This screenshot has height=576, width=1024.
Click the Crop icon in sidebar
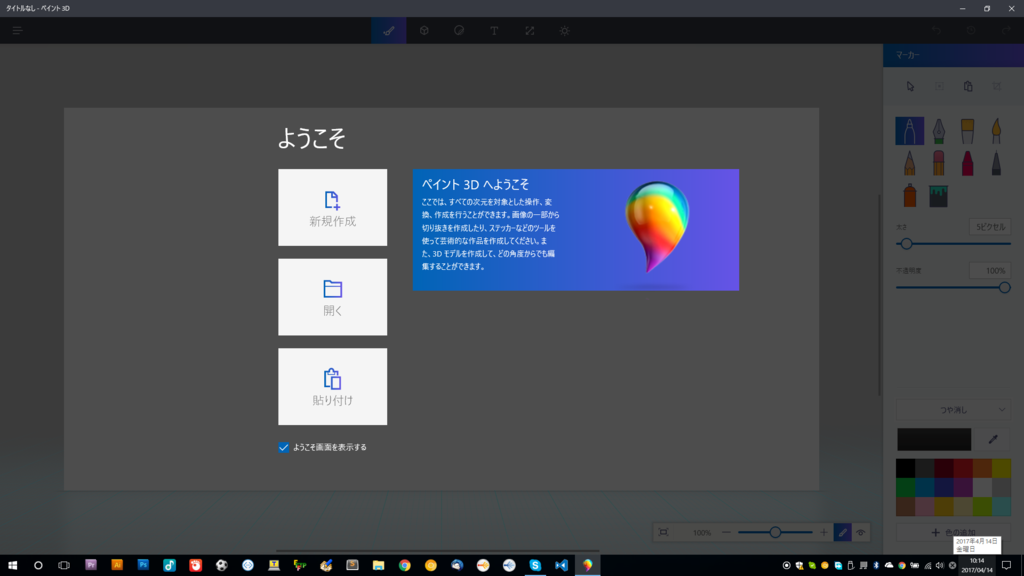(x=997, y=86)
